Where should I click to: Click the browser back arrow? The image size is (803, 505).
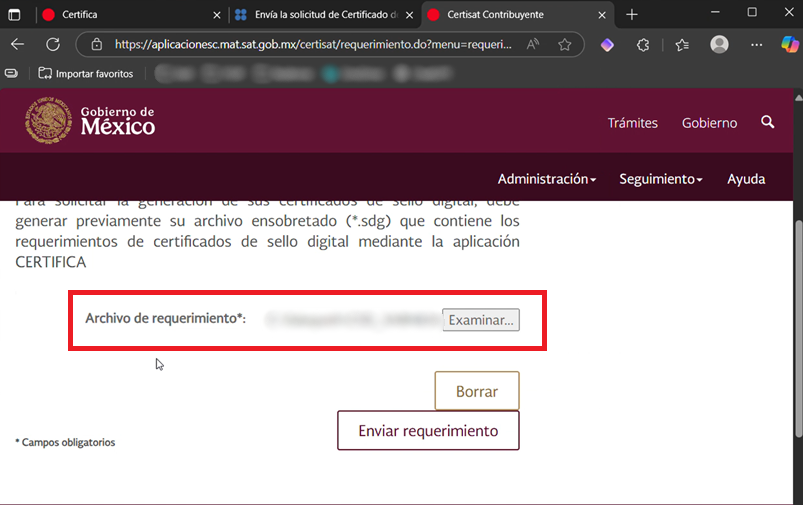17,45
